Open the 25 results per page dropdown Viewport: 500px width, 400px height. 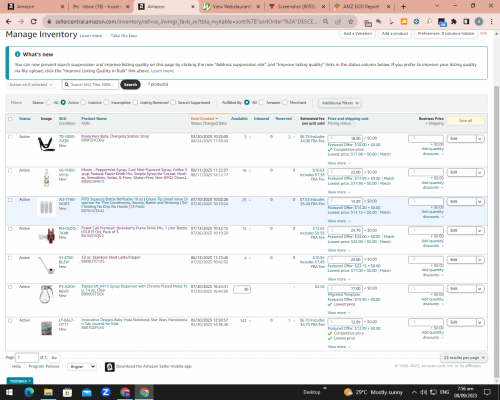coord(464,358)
